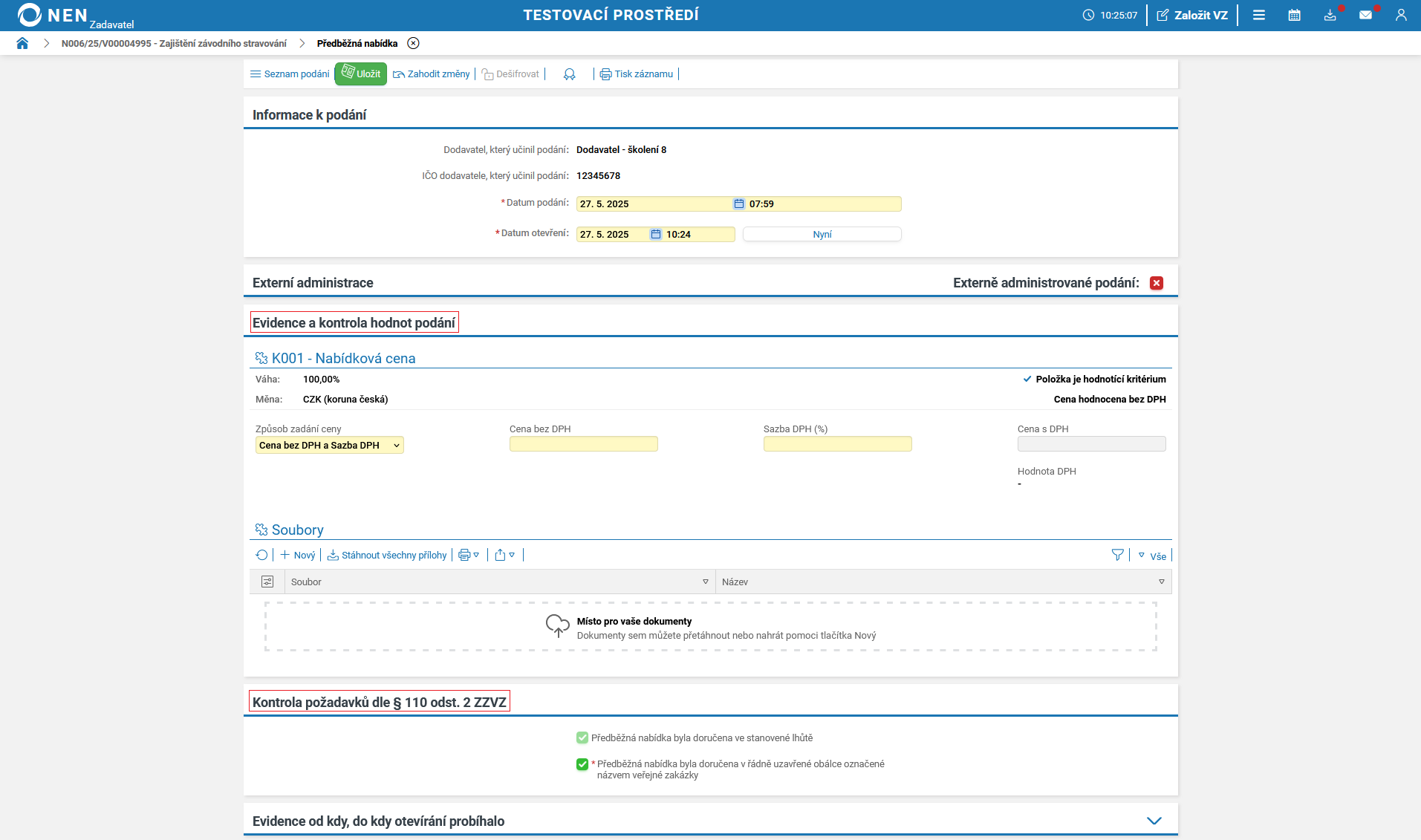Open the messages envelope icon
The image size is (1421, 840).
(1365, 15)
